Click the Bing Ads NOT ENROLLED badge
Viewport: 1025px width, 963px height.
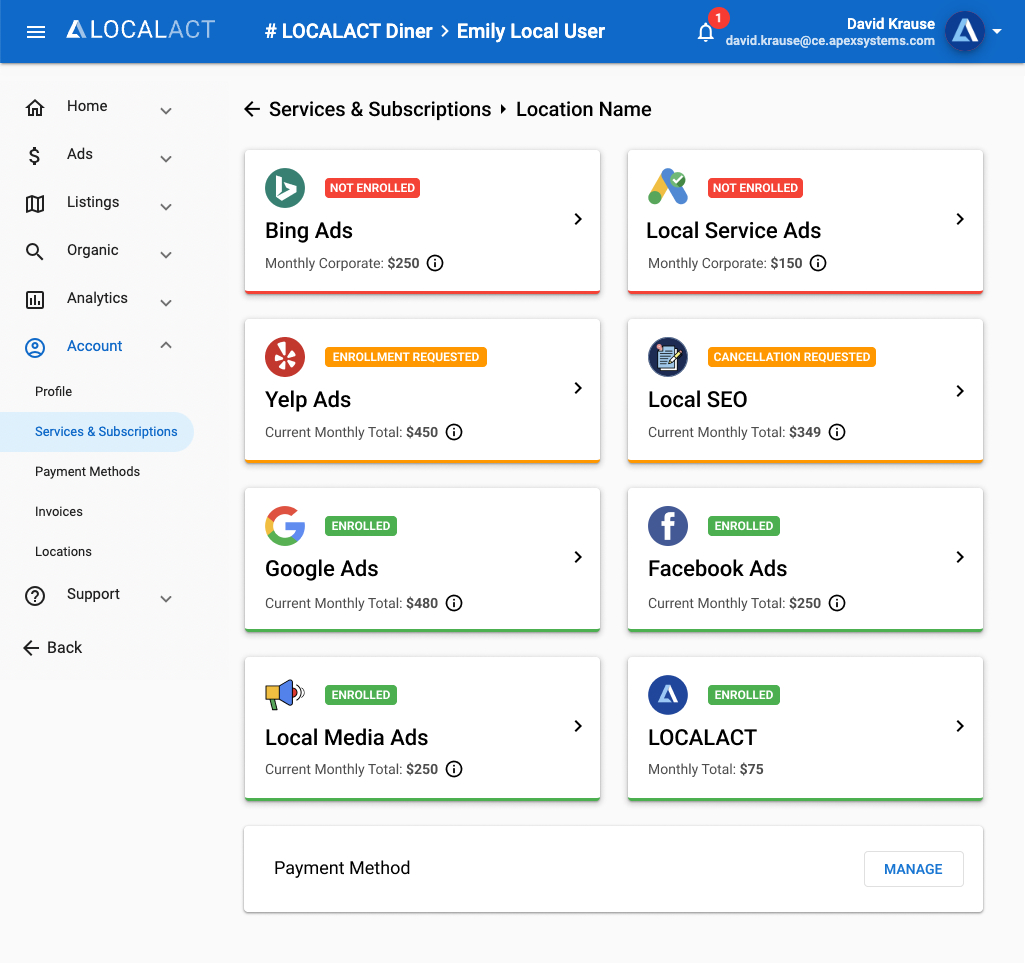[373, 188]
